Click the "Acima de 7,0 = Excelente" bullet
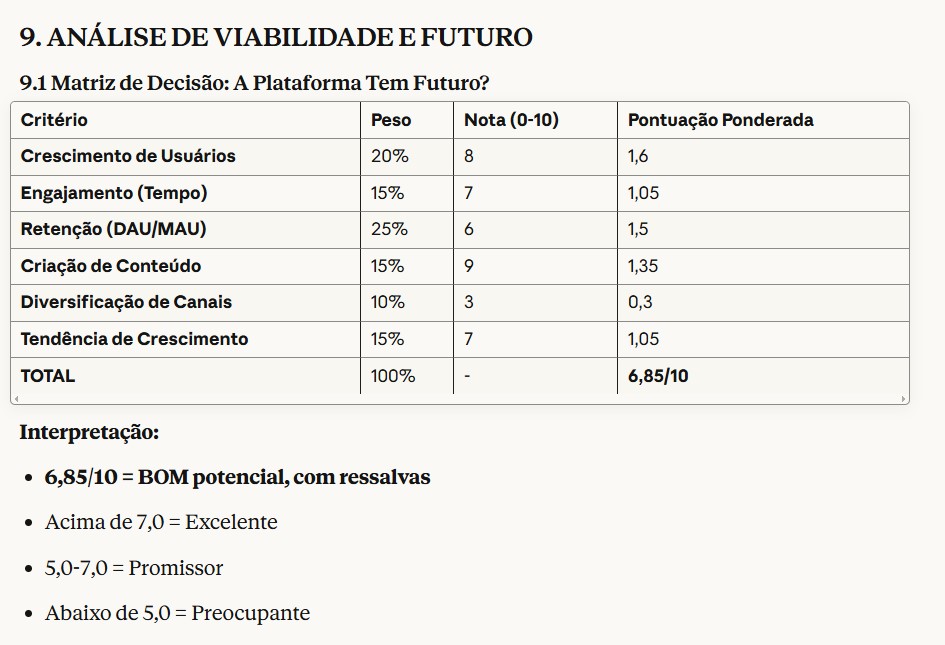The image size is (945, 645). (x=161, y=522)
